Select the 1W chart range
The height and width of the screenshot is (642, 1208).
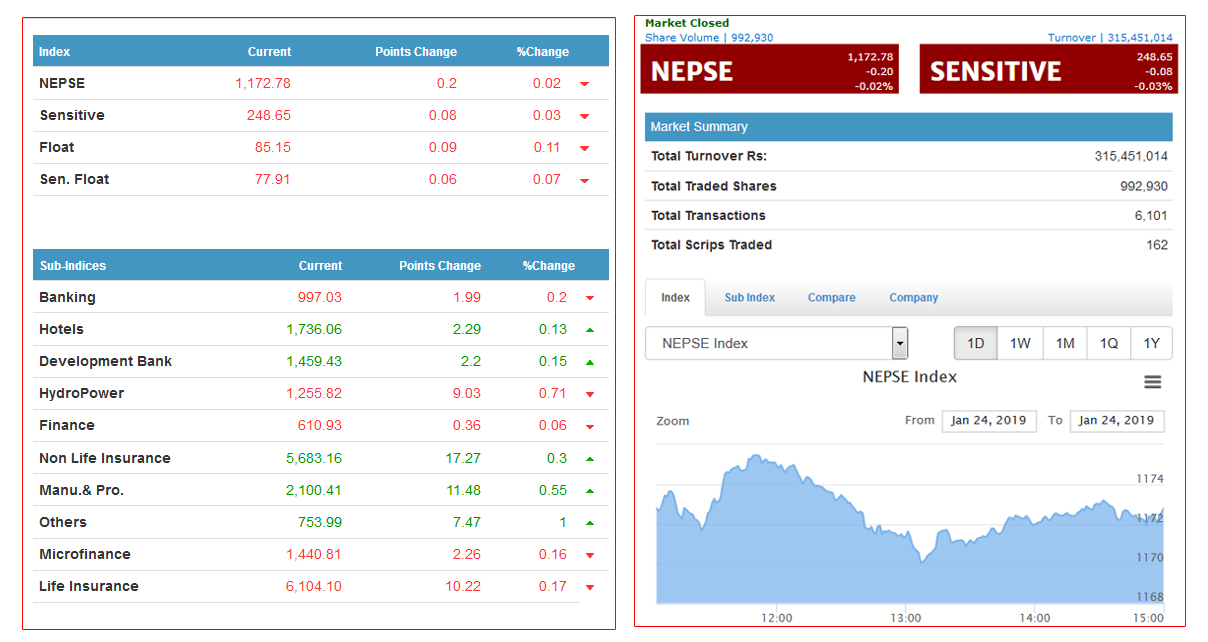click(1020, 343)
